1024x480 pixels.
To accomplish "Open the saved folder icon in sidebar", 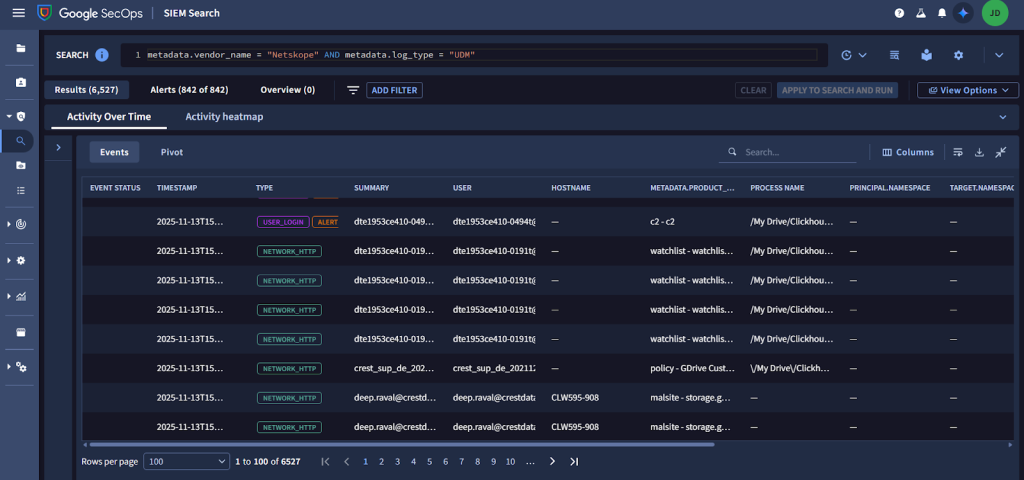I will click(x=21, y=166).
